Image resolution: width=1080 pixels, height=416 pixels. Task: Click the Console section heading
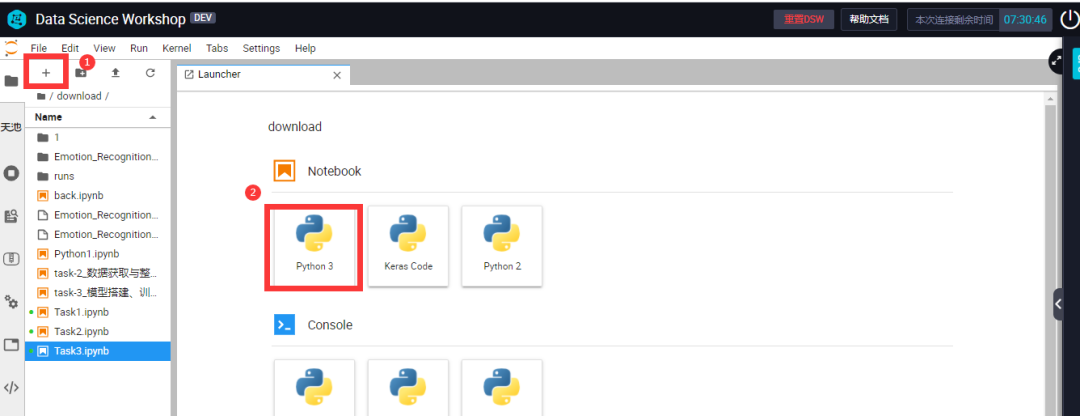pyautogui.click(x=330, y=325)
